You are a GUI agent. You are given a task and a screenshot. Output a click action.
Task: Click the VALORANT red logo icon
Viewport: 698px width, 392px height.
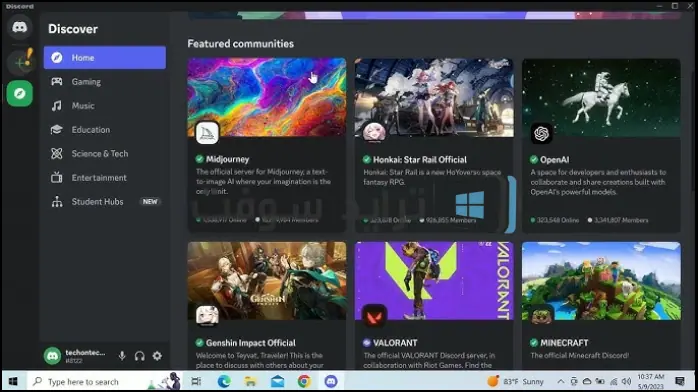[374, 316]
